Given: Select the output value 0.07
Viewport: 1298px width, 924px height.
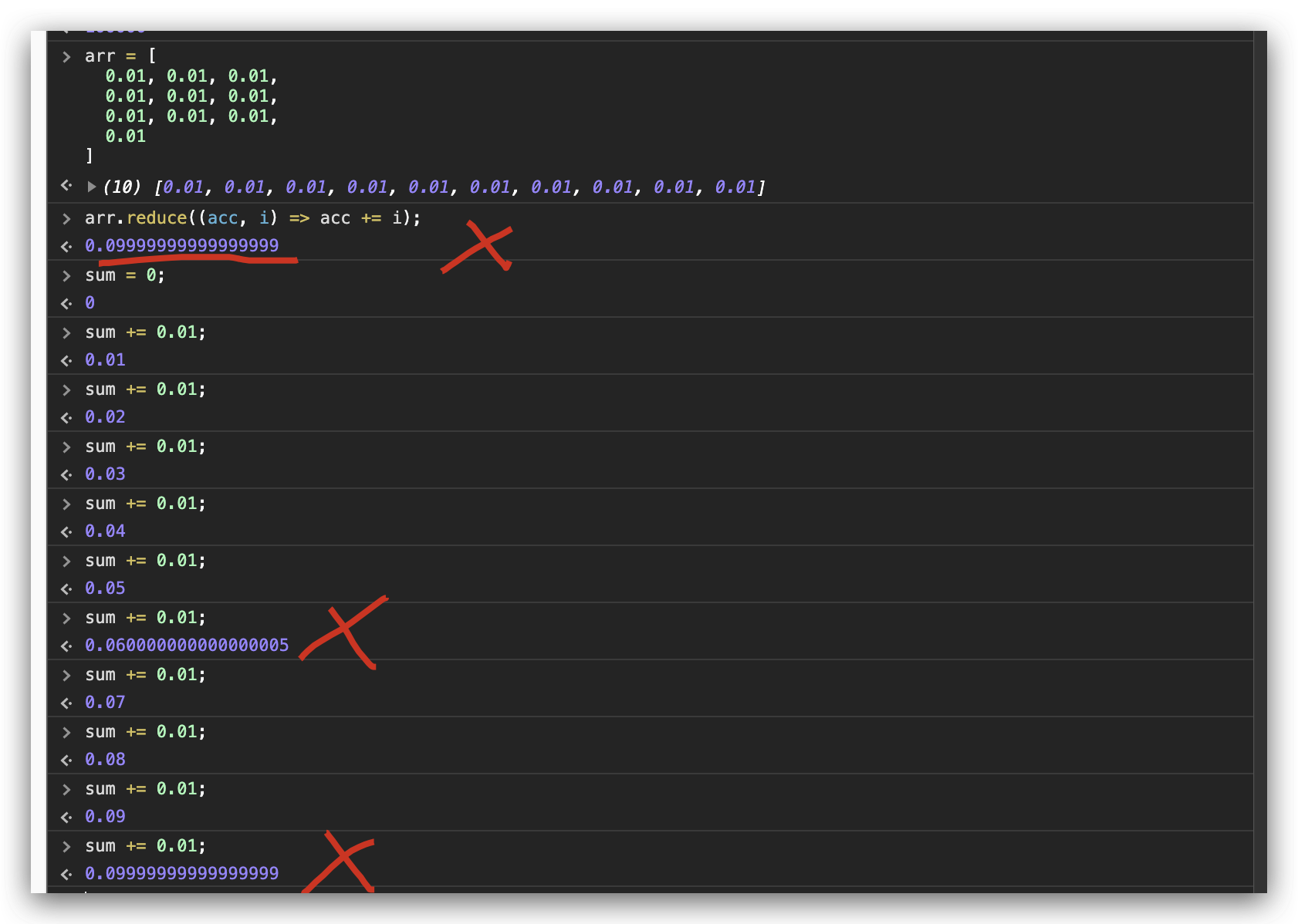Looking at the screenshot, I should click(x=105, y=703).
